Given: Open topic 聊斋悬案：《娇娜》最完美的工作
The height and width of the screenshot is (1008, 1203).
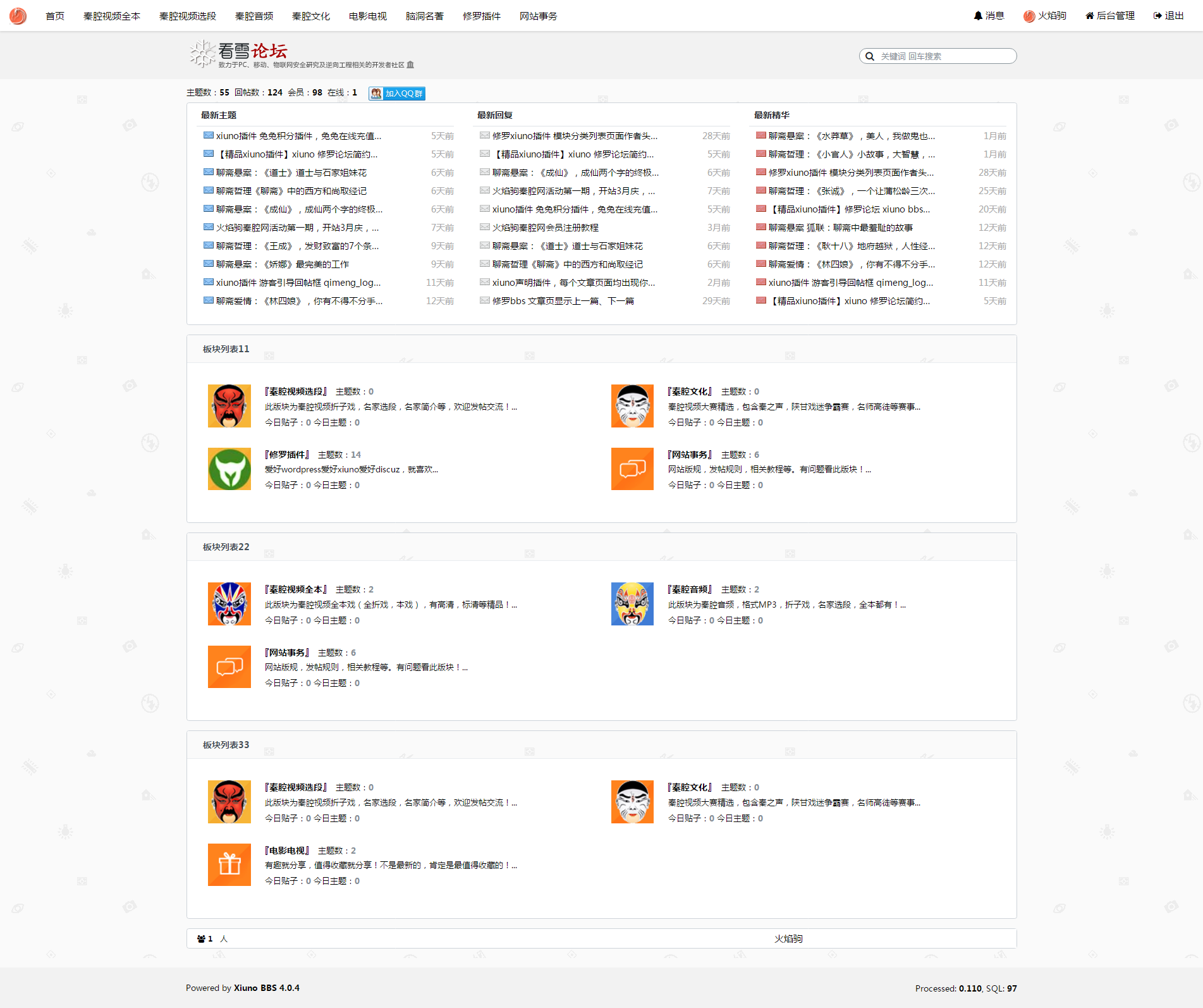Looking at the screenshot, I should (x=282, y=264).
